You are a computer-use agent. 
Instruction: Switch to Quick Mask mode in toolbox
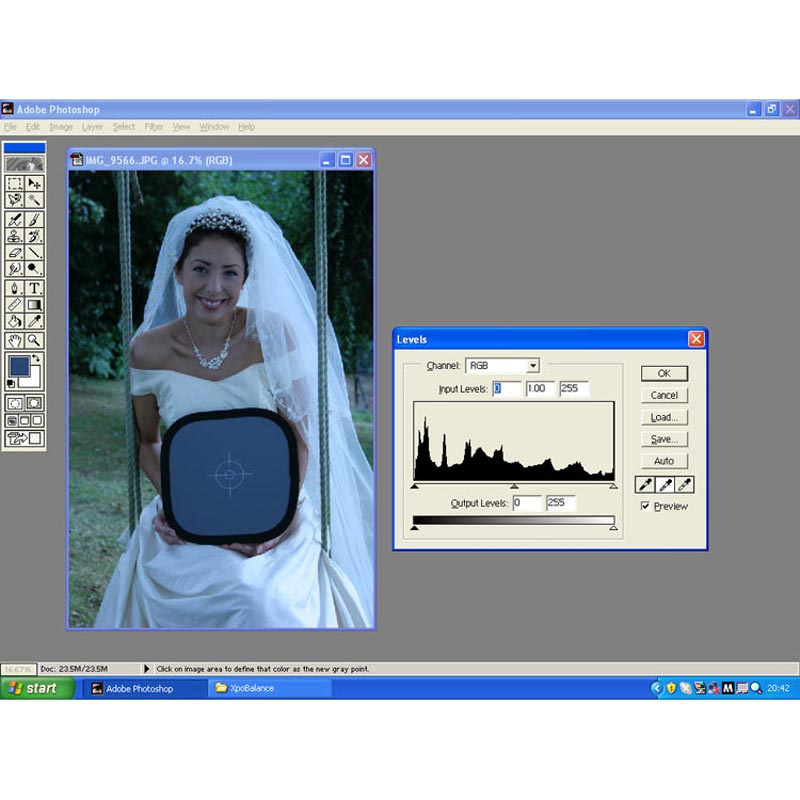pos(34,403)
